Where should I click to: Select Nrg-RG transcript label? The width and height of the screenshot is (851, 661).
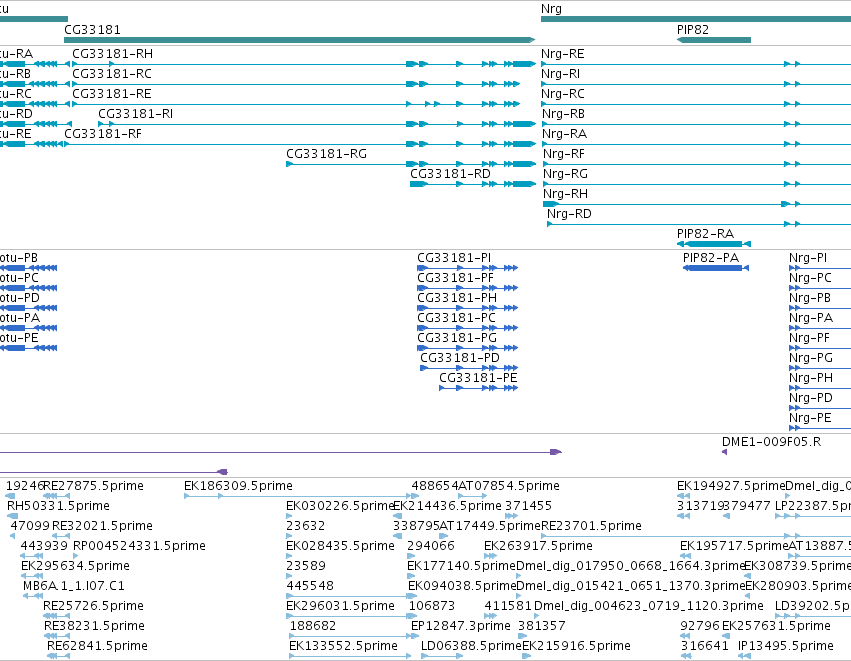pyautogui.click(x=565, y=174)
